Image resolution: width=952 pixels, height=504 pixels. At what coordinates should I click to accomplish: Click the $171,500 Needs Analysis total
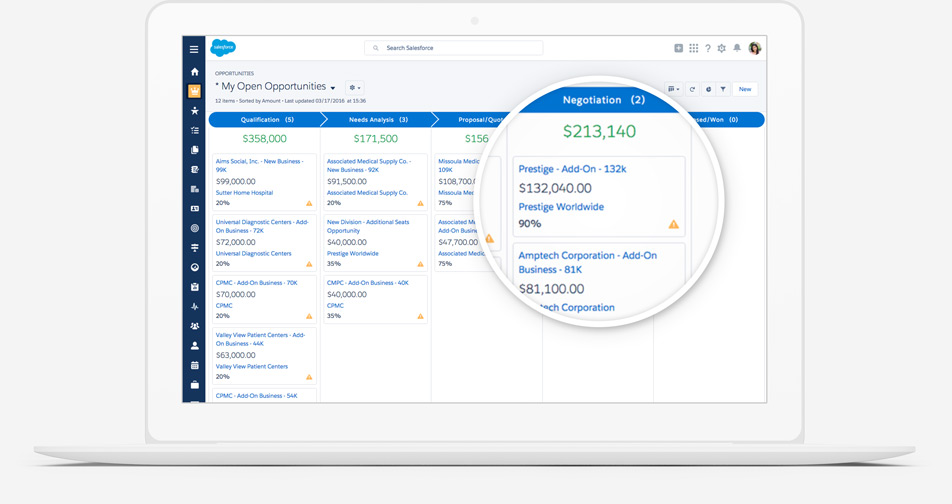pos(376,138)
